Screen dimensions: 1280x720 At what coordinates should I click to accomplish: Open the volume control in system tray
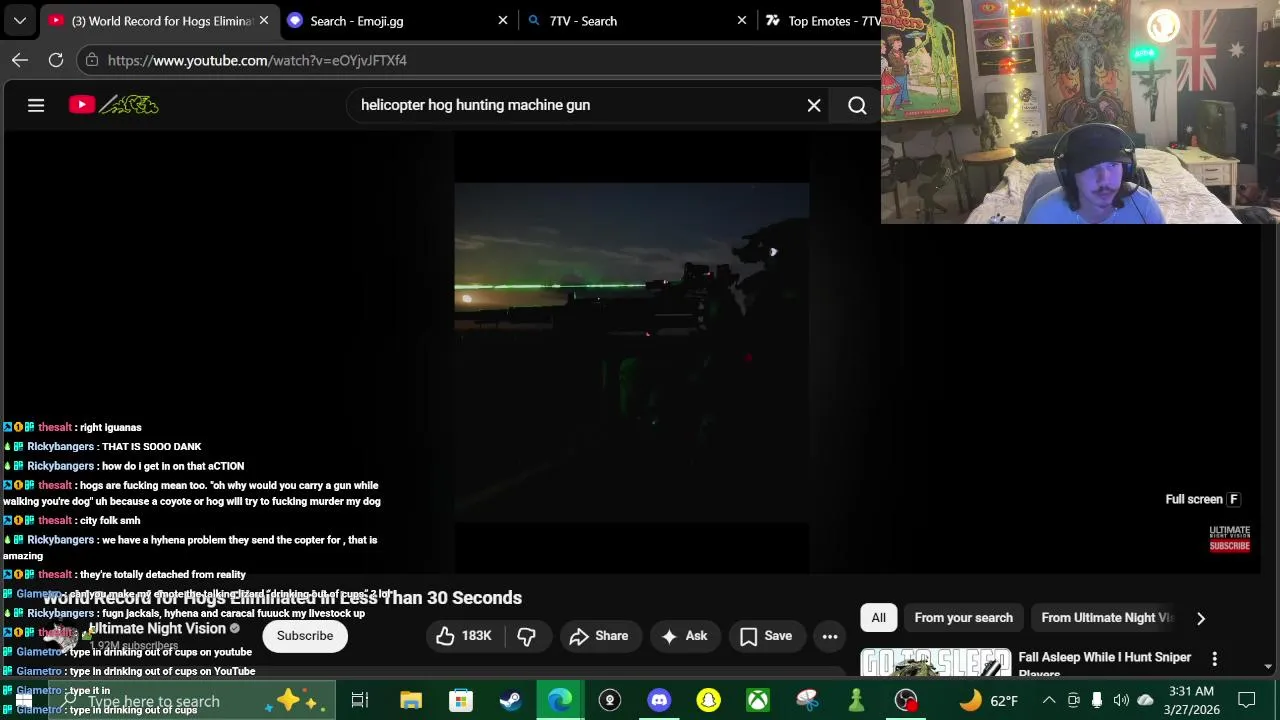click(1121, 700)
